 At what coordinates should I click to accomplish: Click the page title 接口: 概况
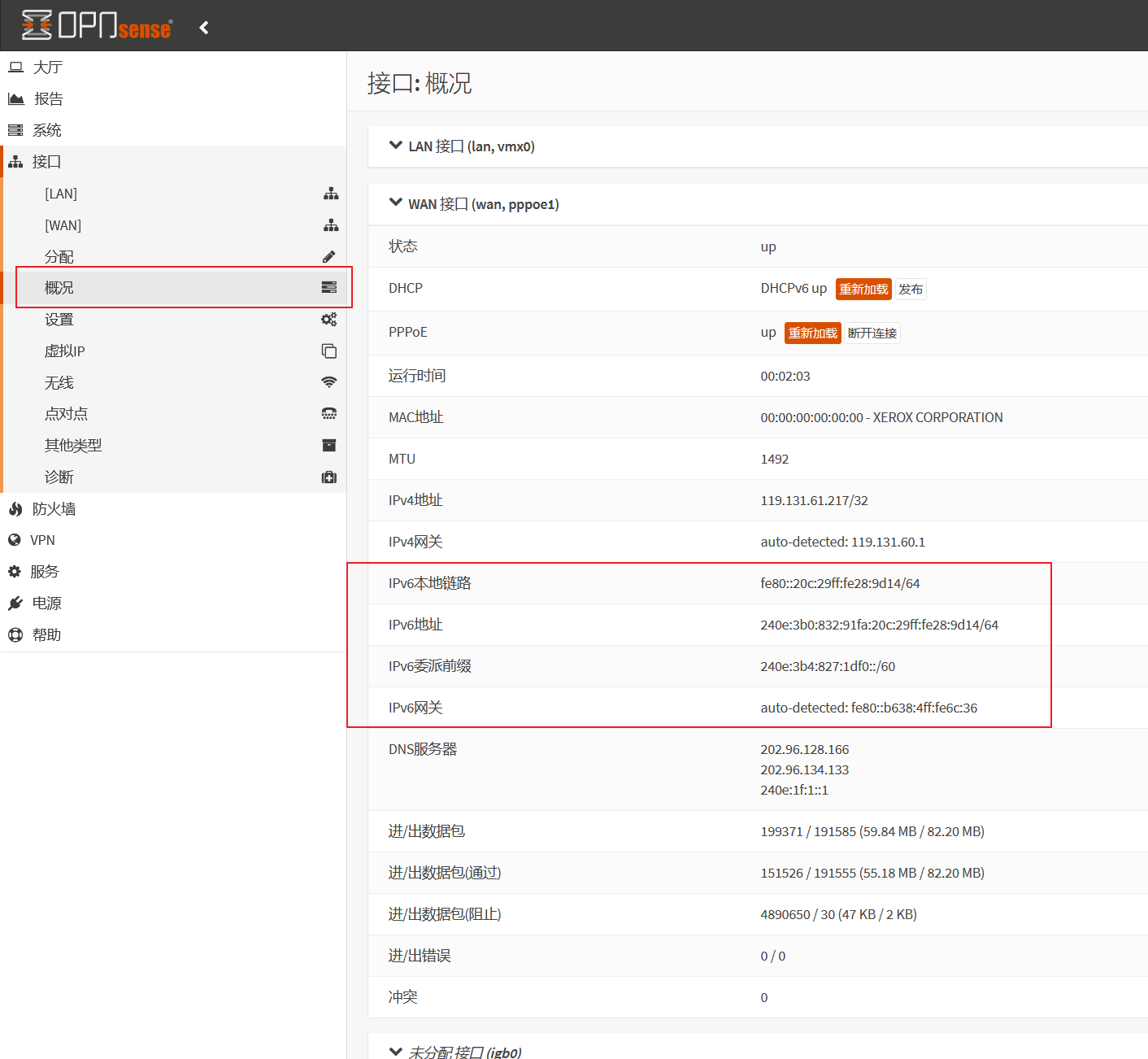tap(420, 83)
